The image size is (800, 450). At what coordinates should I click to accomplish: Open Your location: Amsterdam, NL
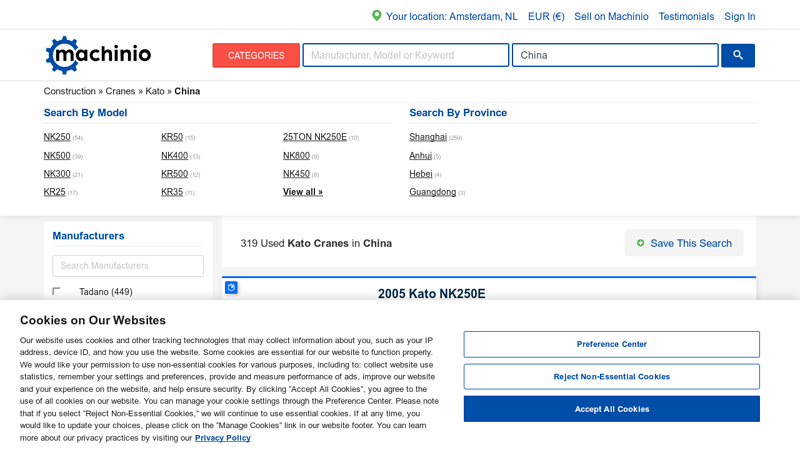coord(452,16)
